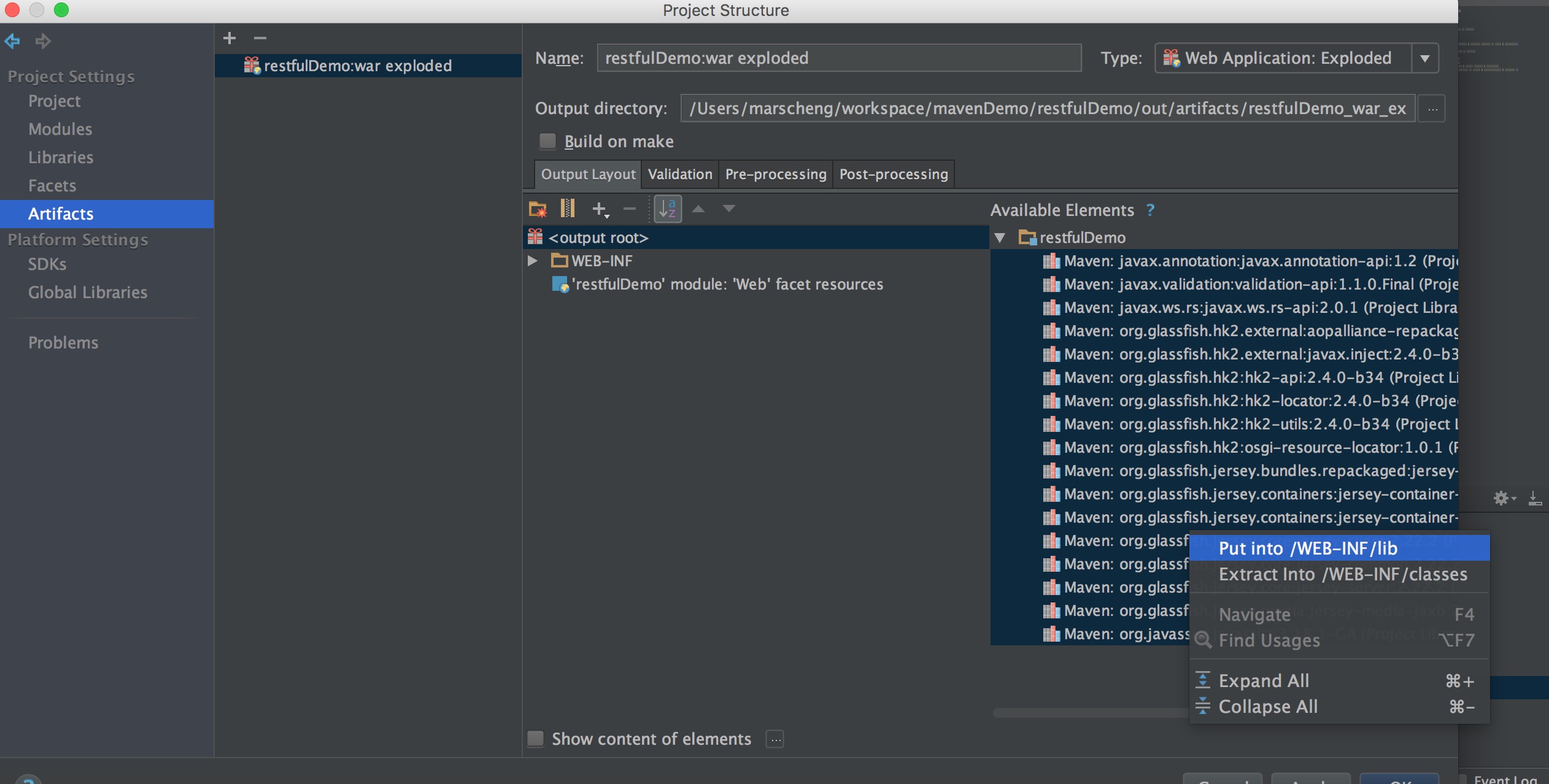Open the artifact Type dropdown
Image resolution: width=1549 pixels, height=784 pixels.
(x=1425, y=58)
